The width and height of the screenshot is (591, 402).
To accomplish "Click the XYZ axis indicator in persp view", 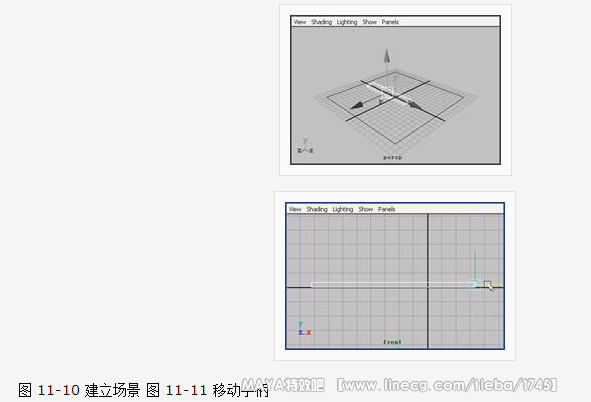I will [x=305, y=146].
